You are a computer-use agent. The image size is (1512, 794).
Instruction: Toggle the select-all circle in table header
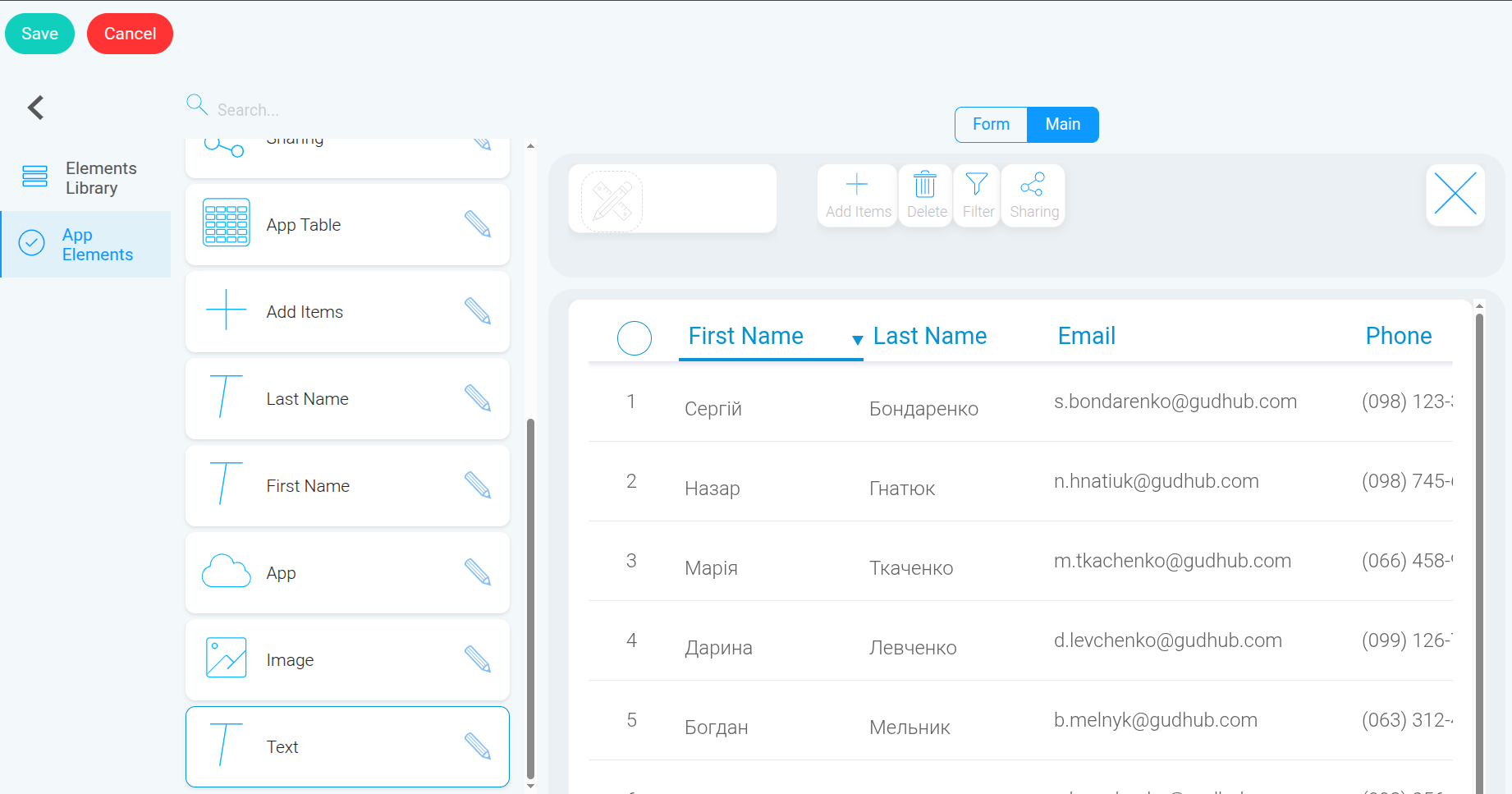(635, 337)
